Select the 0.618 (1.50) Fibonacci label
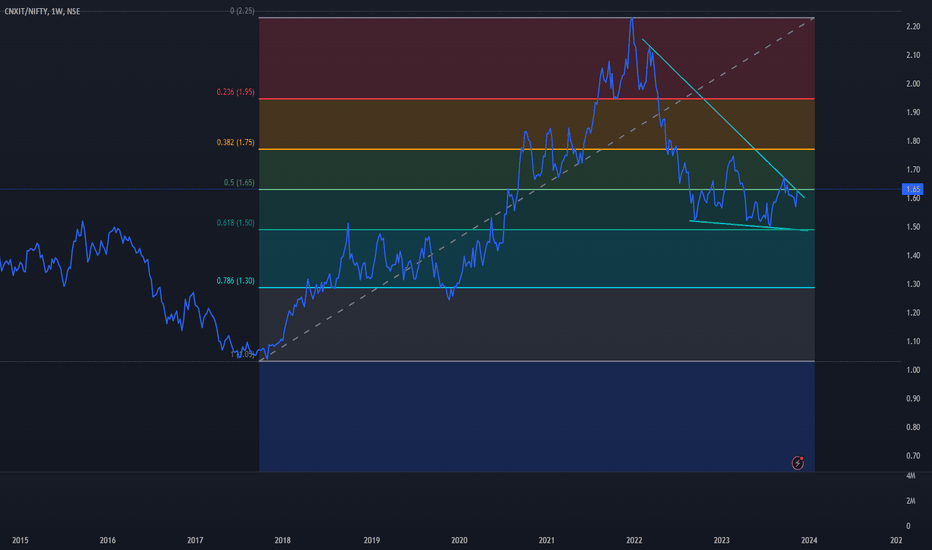Viewport: 932px width, 550px height. coord(235,223)
